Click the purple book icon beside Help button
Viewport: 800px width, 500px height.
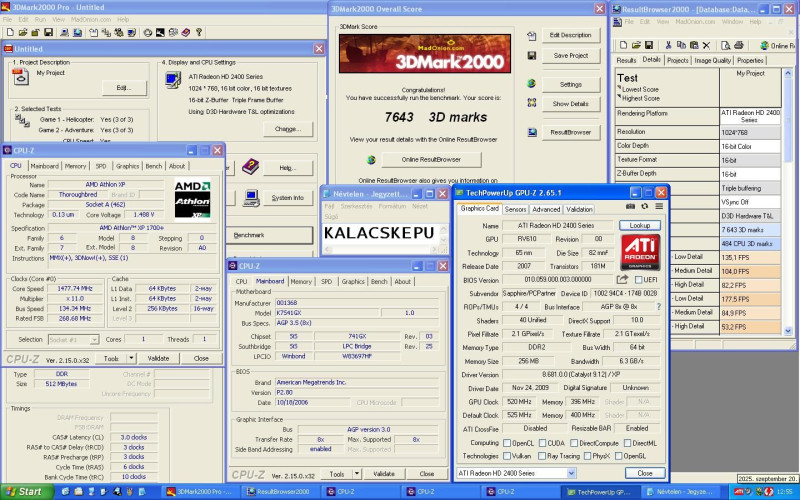coord(251,166)
